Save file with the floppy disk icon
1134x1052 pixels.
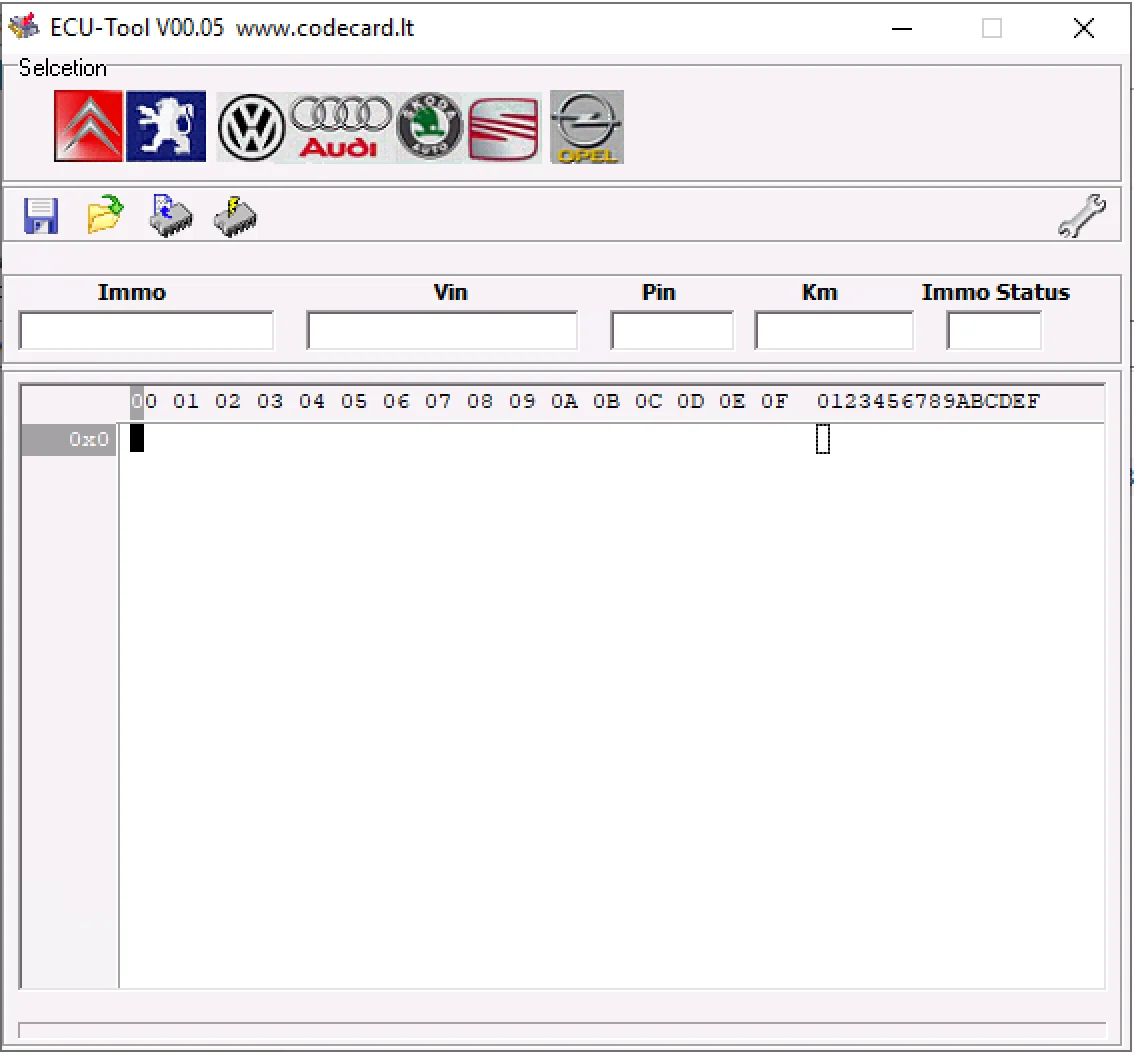41,216
